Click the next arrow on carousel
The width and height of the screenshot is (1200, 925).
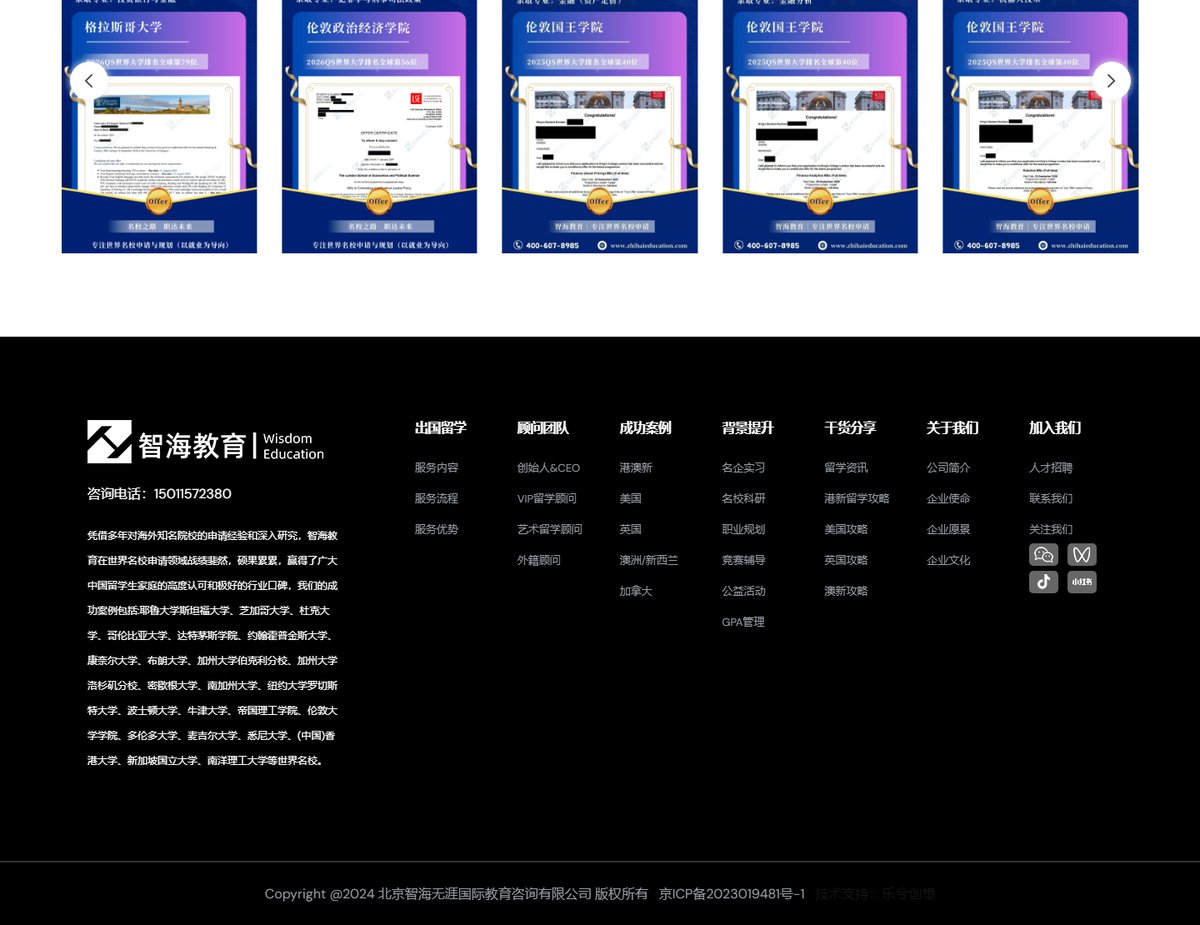[x=1111, y=81]
